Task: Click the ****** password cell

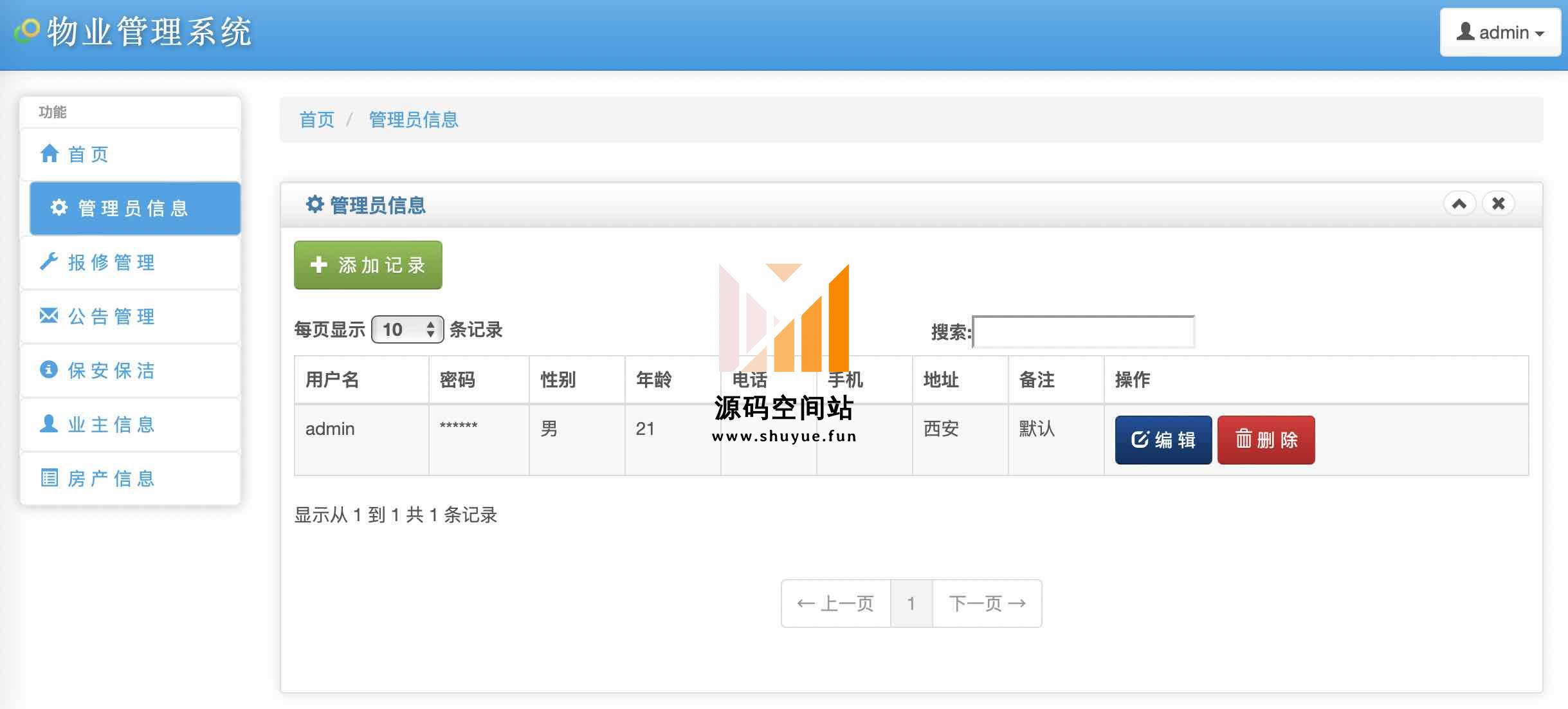Action: click(479, 440)
